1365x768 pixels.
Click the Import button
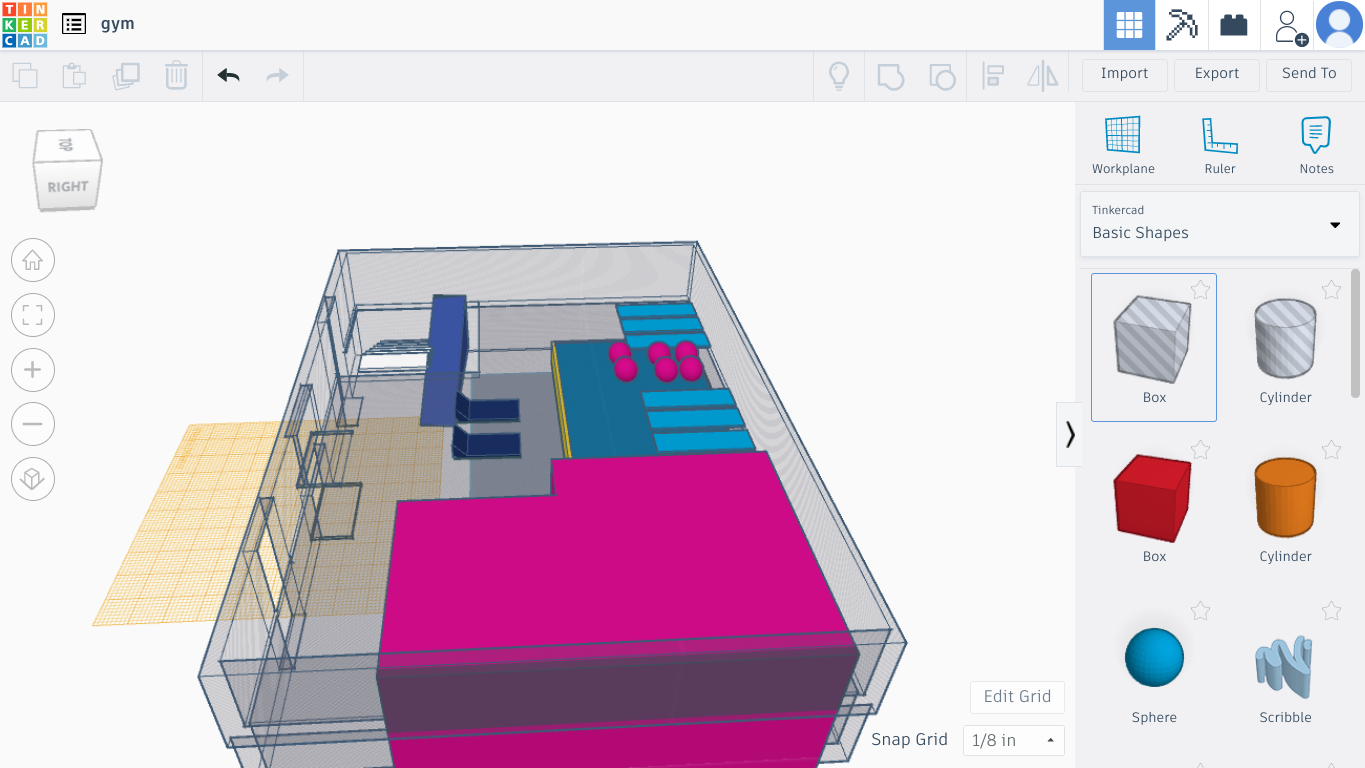pyautogui.click(x=1124, y=74)
